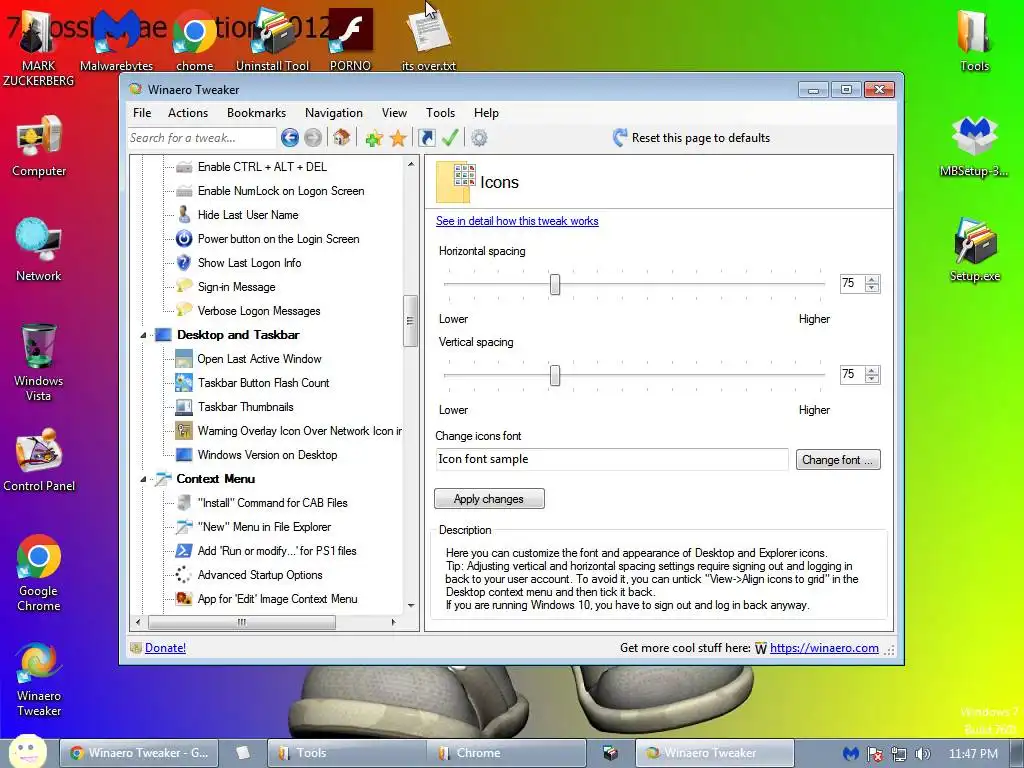Click the tree panel vertical scrollbar thumb

(410, 321)
